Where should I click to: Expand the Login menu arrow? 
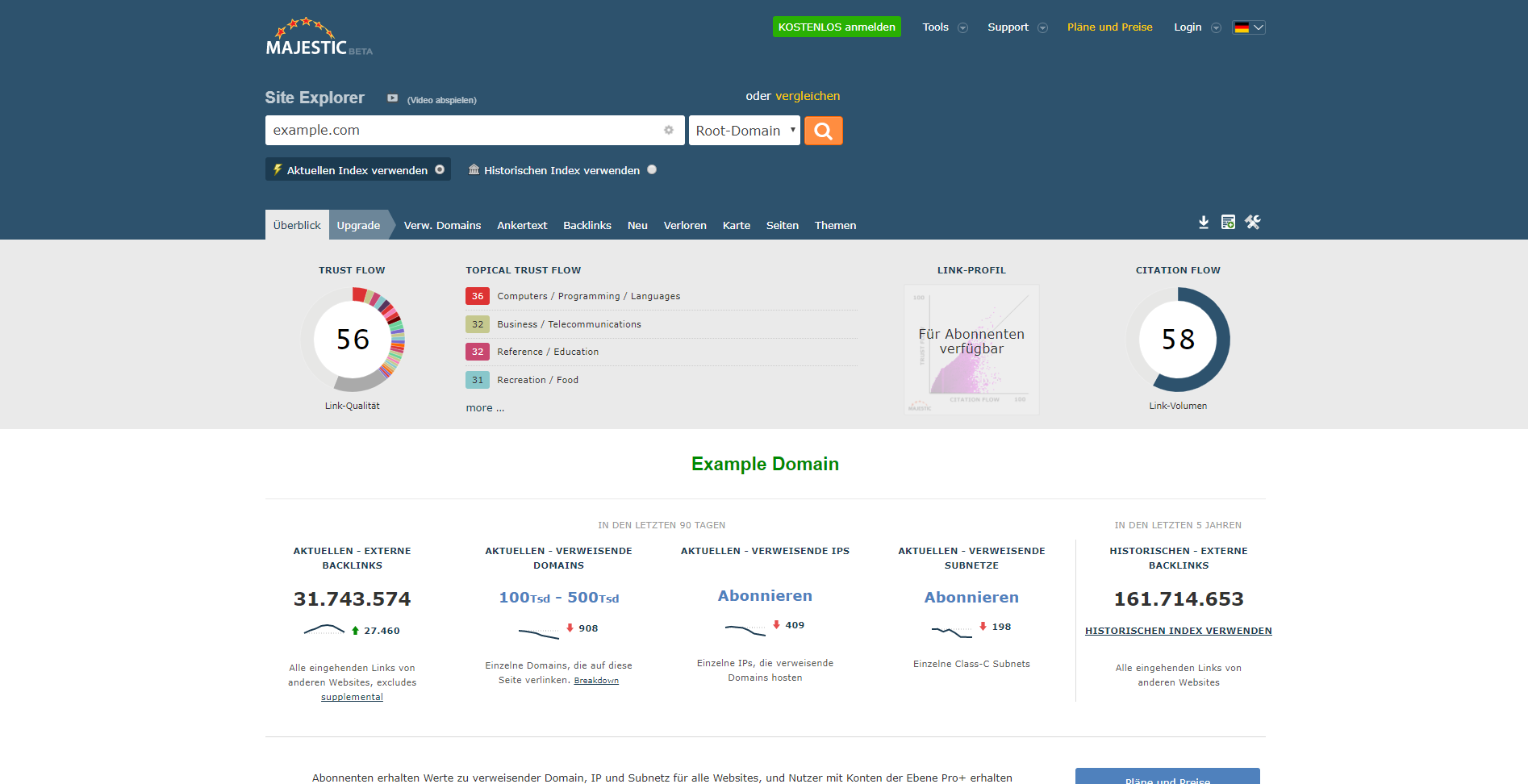[x=1216, y=27]
